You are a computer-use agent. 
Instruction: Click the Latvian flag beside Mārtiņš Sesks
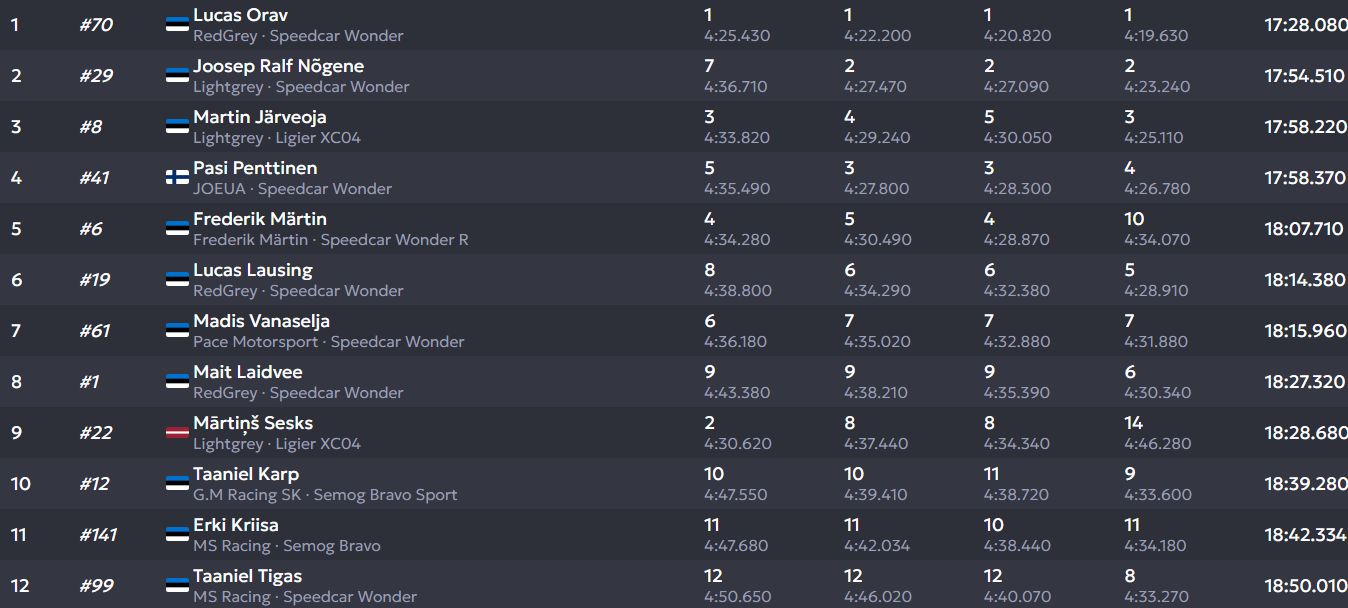pos(177,432)
